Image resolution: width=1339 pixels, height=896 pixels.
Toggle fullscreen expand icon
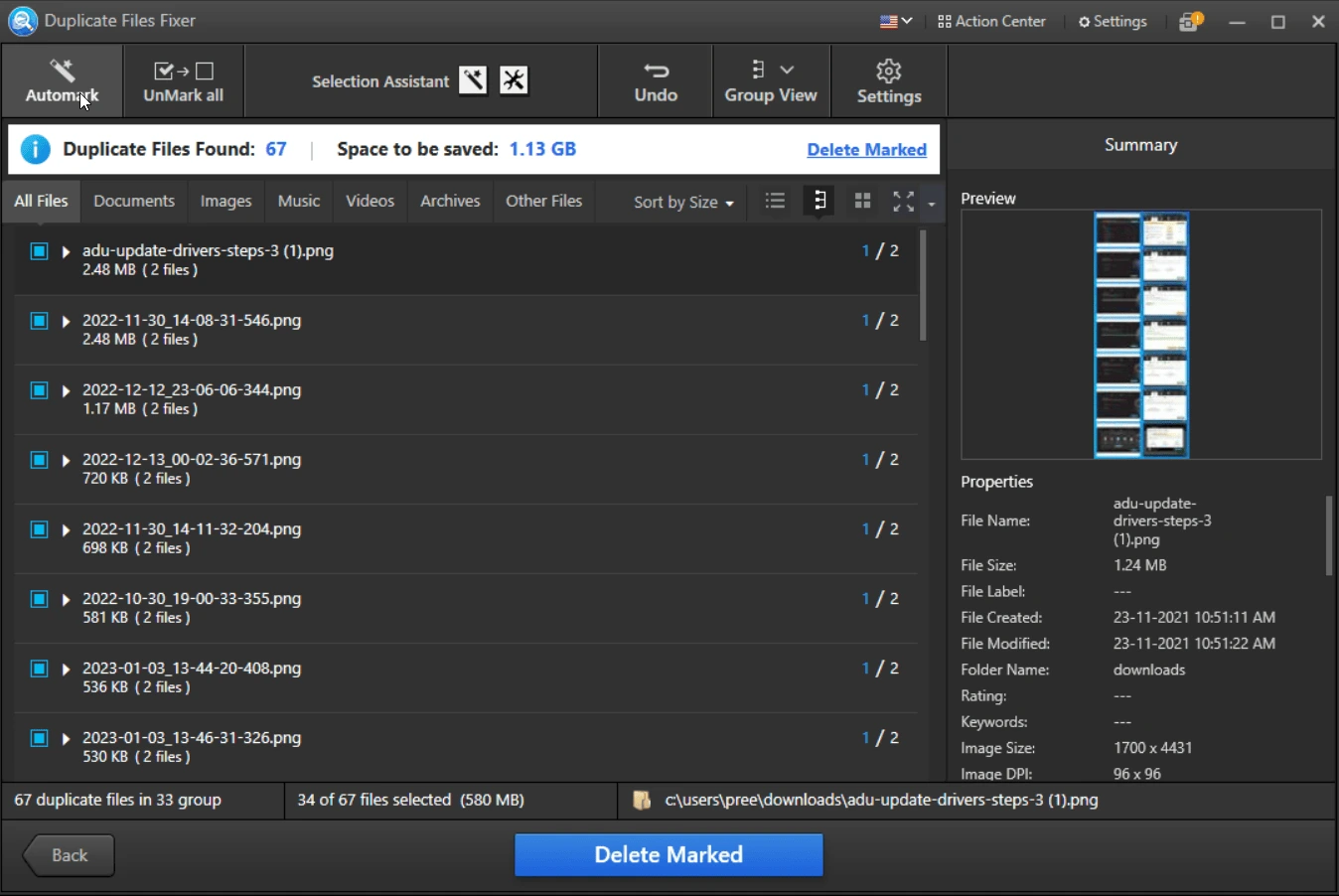tap(903, 202)
